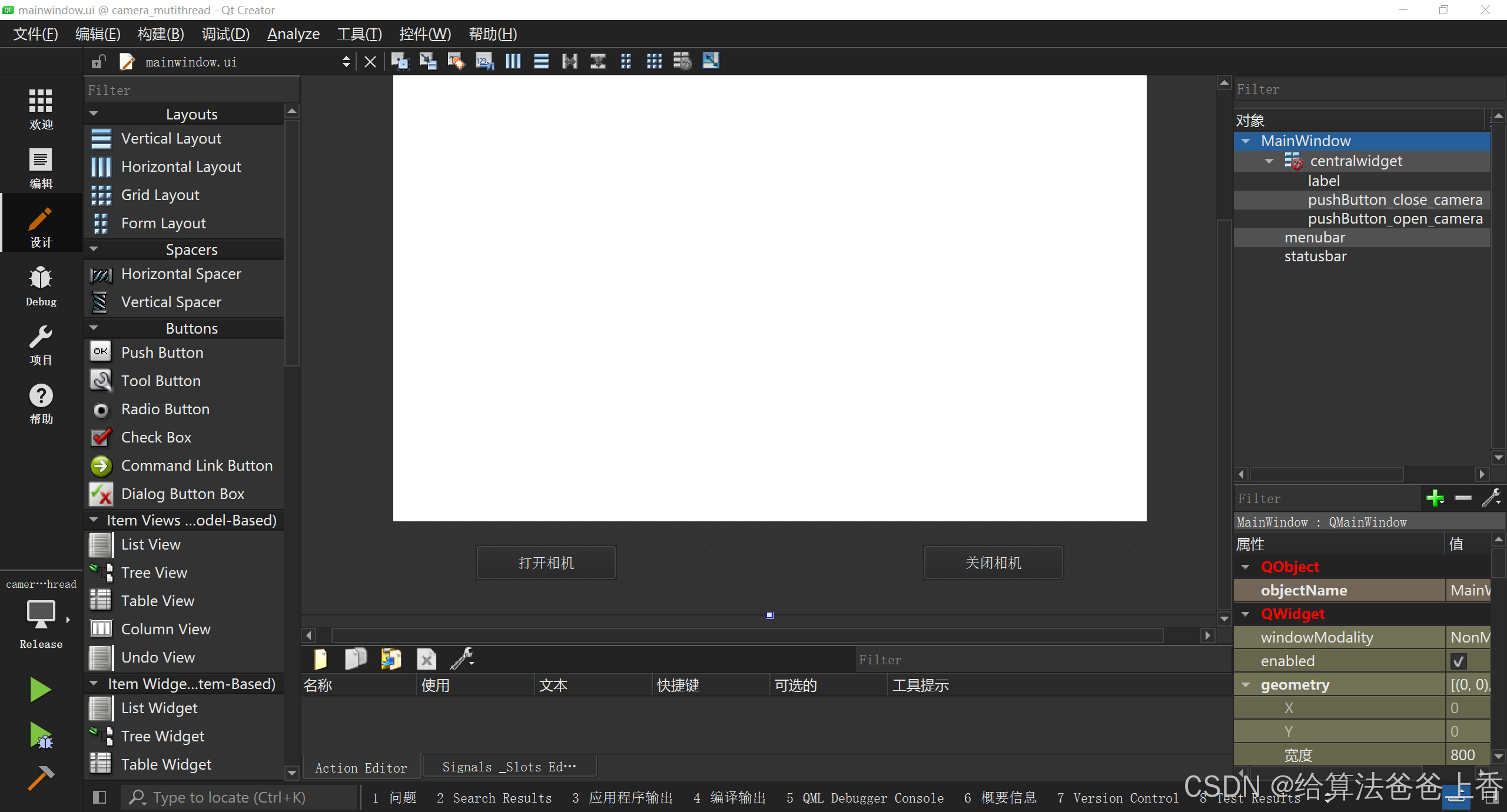Image resolution: width=1507 pixels, height=812 pixels.
Task: Collapse the Layouts widget category
Action: 94,114
